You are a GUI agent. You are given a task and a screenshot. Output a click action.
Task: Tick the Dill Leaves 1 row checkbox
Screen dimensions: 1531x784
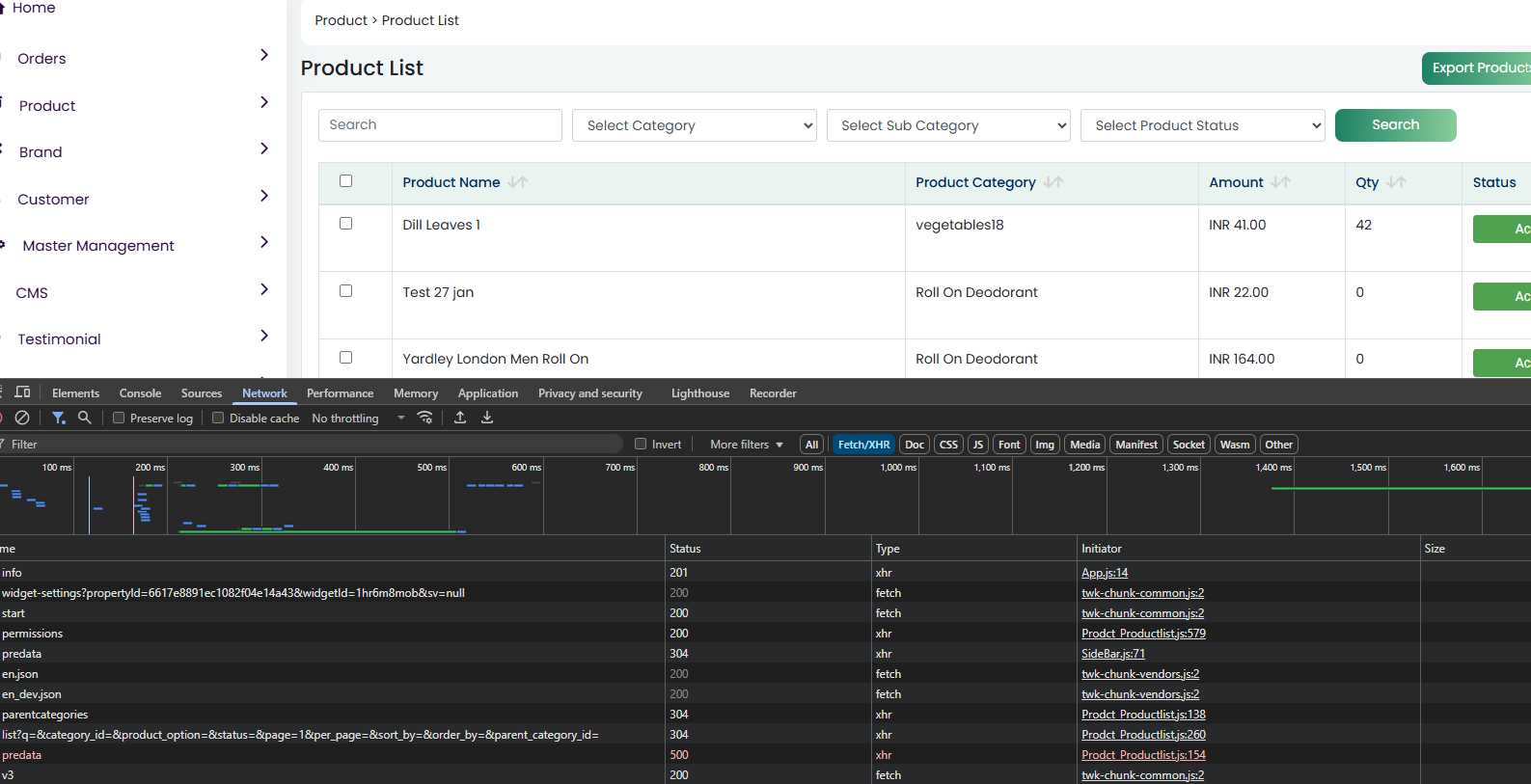pos(346,223)
